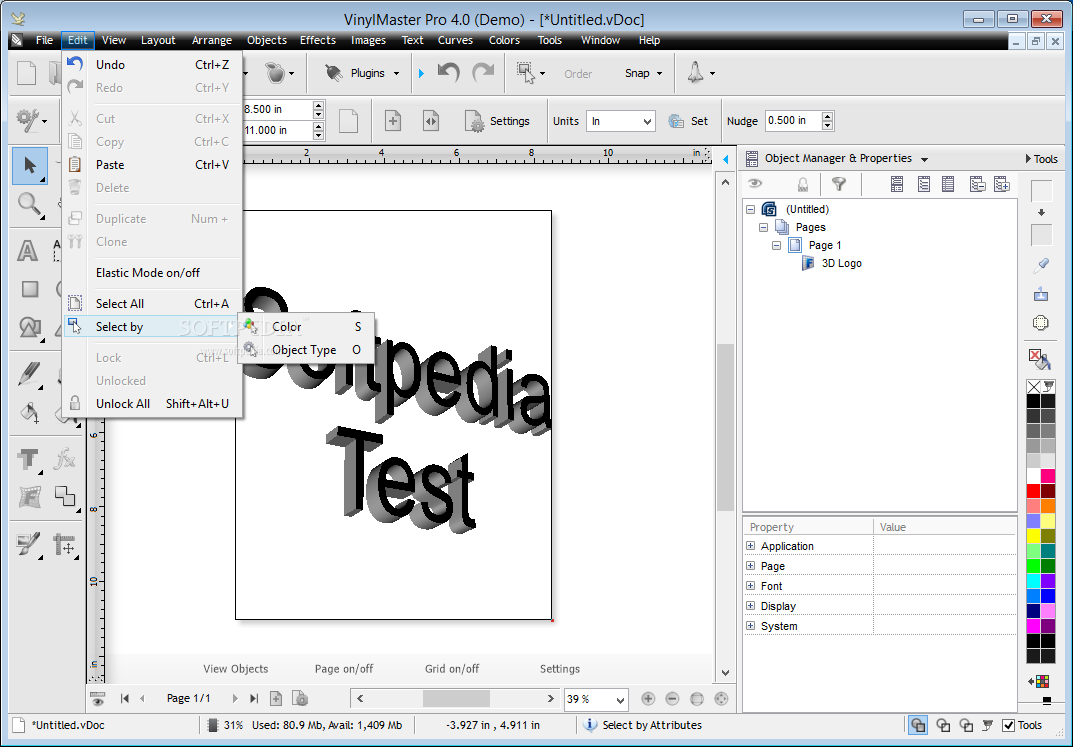Open the Plugins dropdown arrow
The image size is (1073, 747).
396,73
